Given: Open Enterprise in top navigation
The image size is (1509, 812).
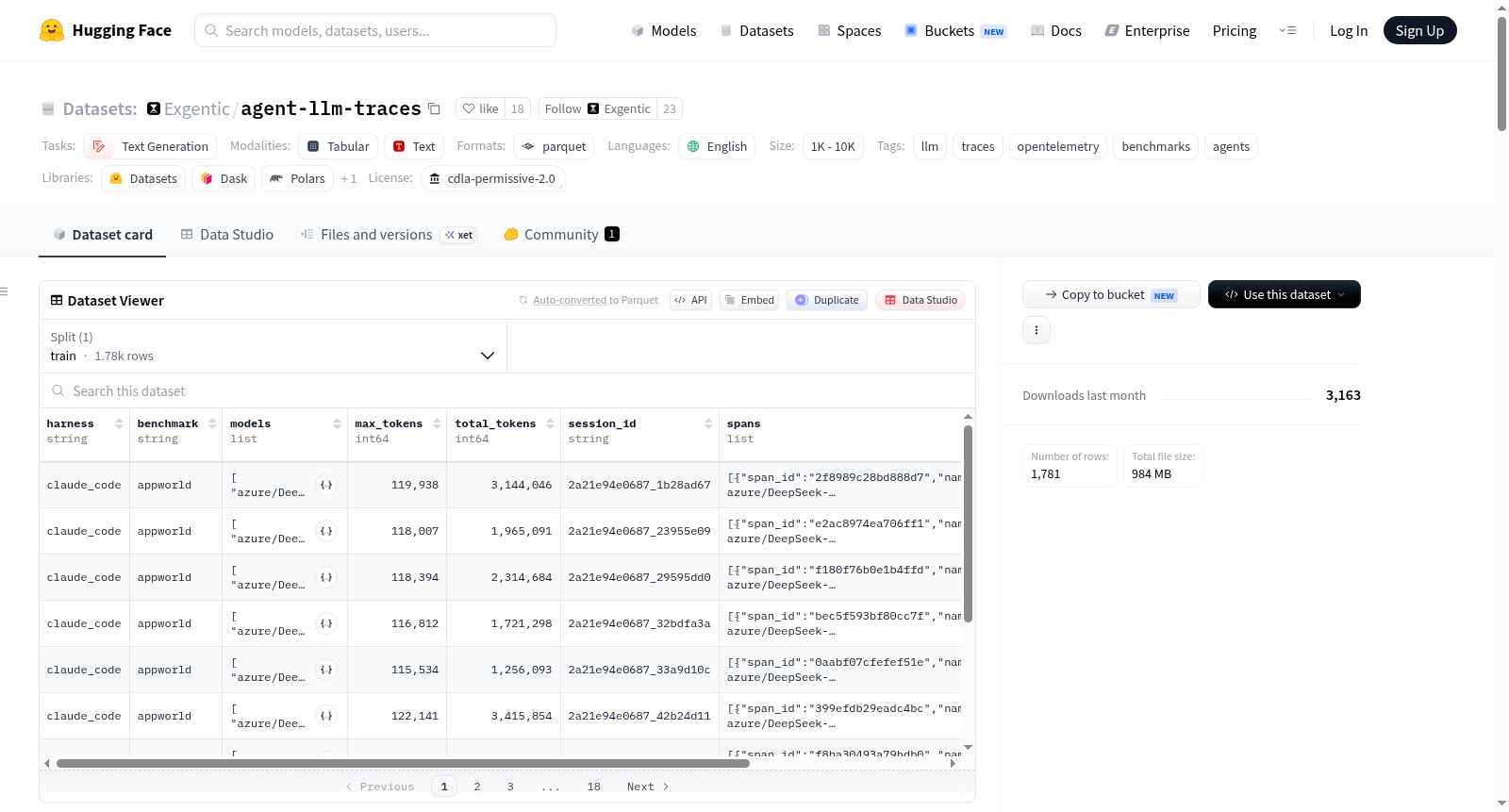Looking at the screenshot, I should (1147, 30).
